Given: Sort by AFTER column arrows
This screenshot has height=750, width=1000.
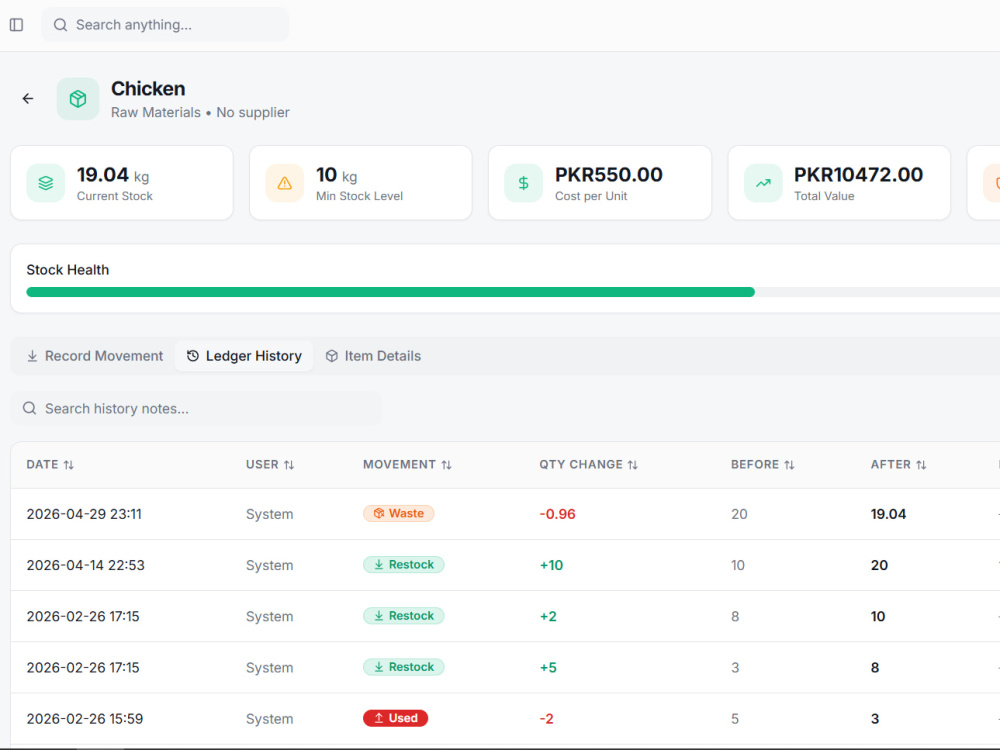Looking at the screenshot, I should coord(922,465).
